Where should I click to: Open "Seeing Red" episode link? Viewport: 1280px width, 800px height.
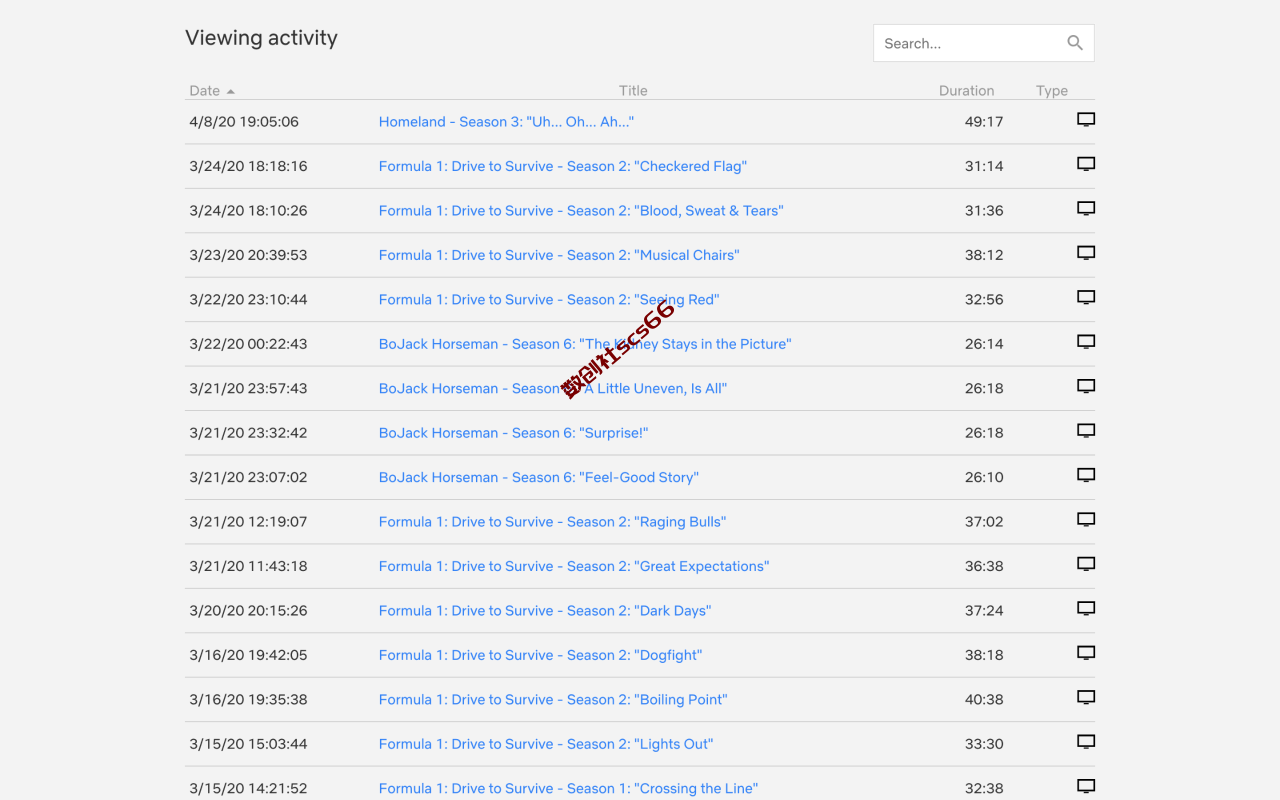549,300
